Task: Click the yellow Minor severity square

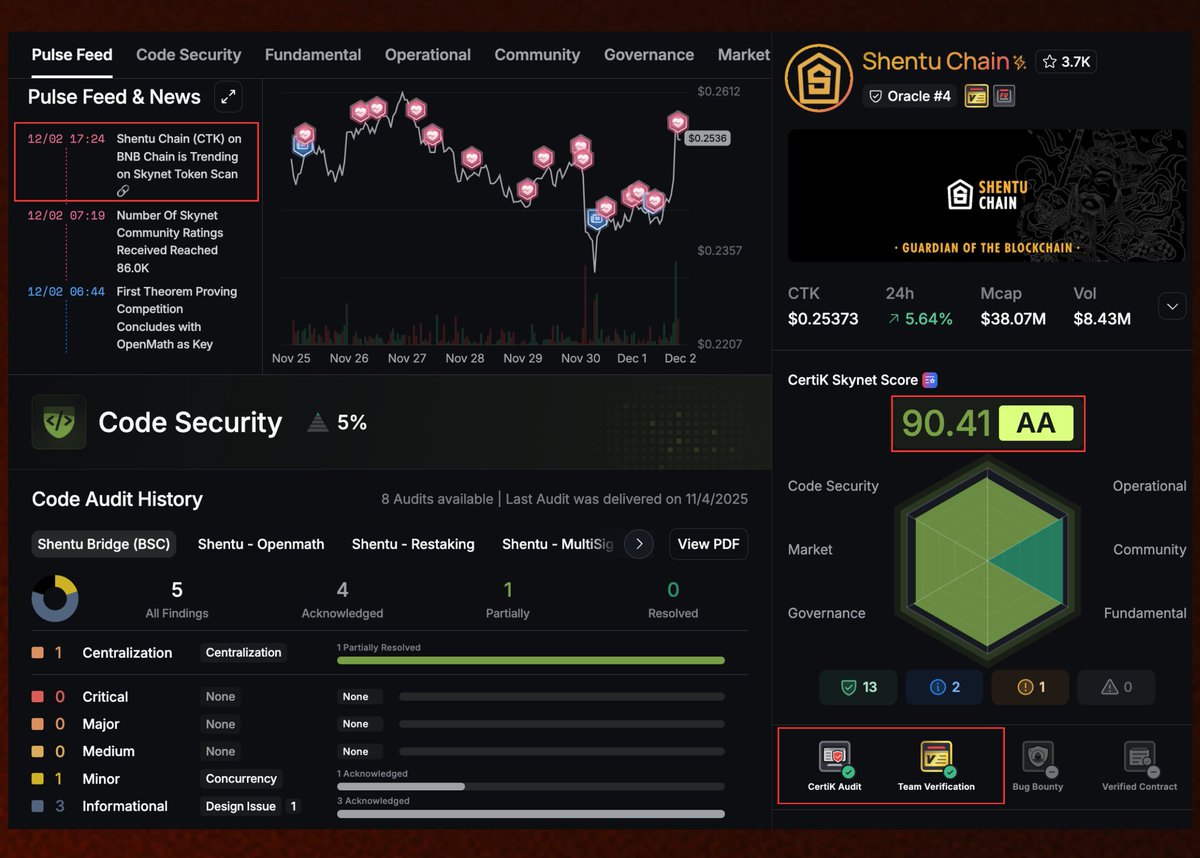Action: [37, 779]
